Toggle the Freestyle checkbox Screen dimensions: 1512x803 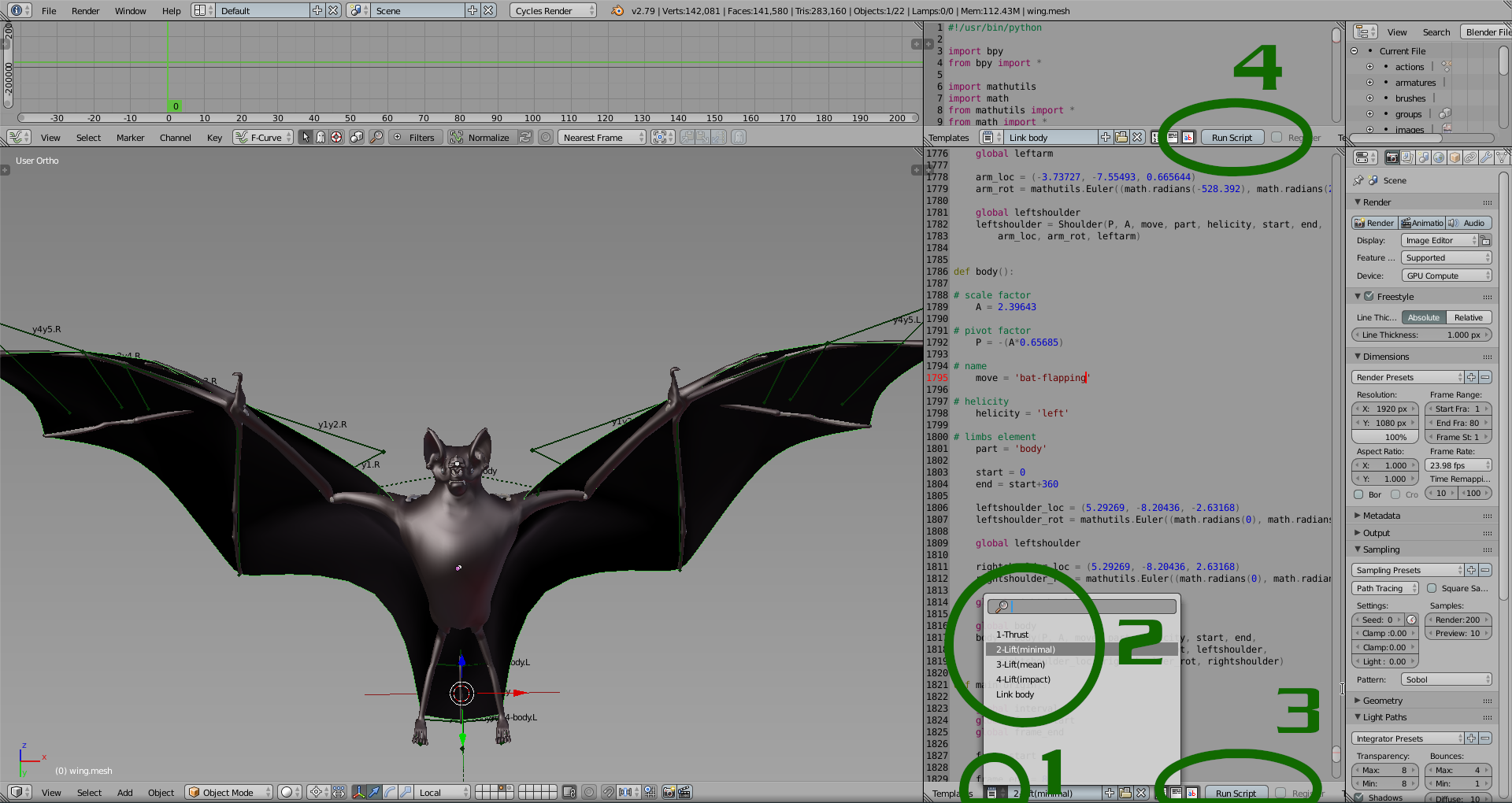click(x=1369, y=297)
